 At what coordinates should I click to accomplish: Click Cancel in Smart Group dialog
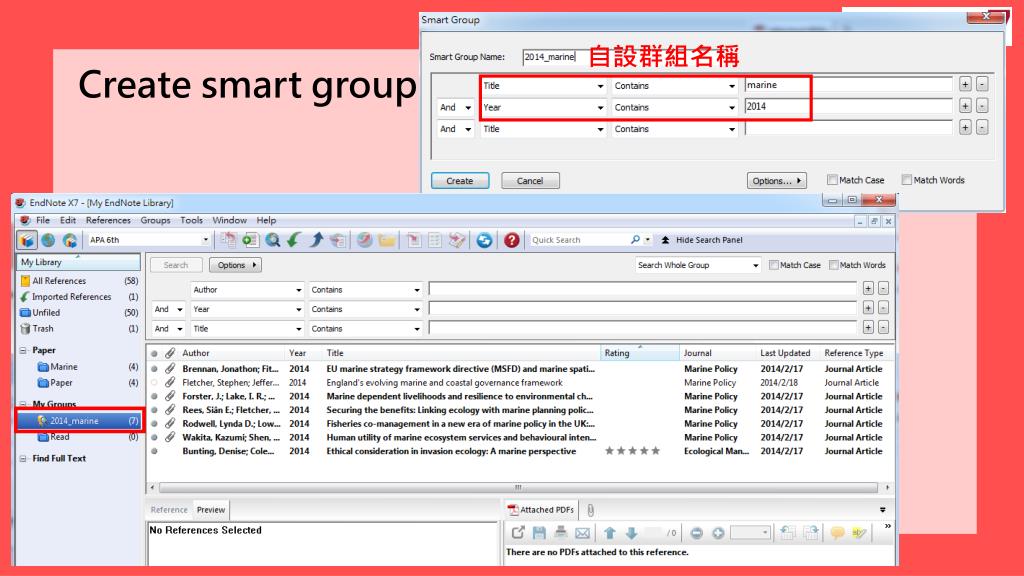tap(530, 181)
